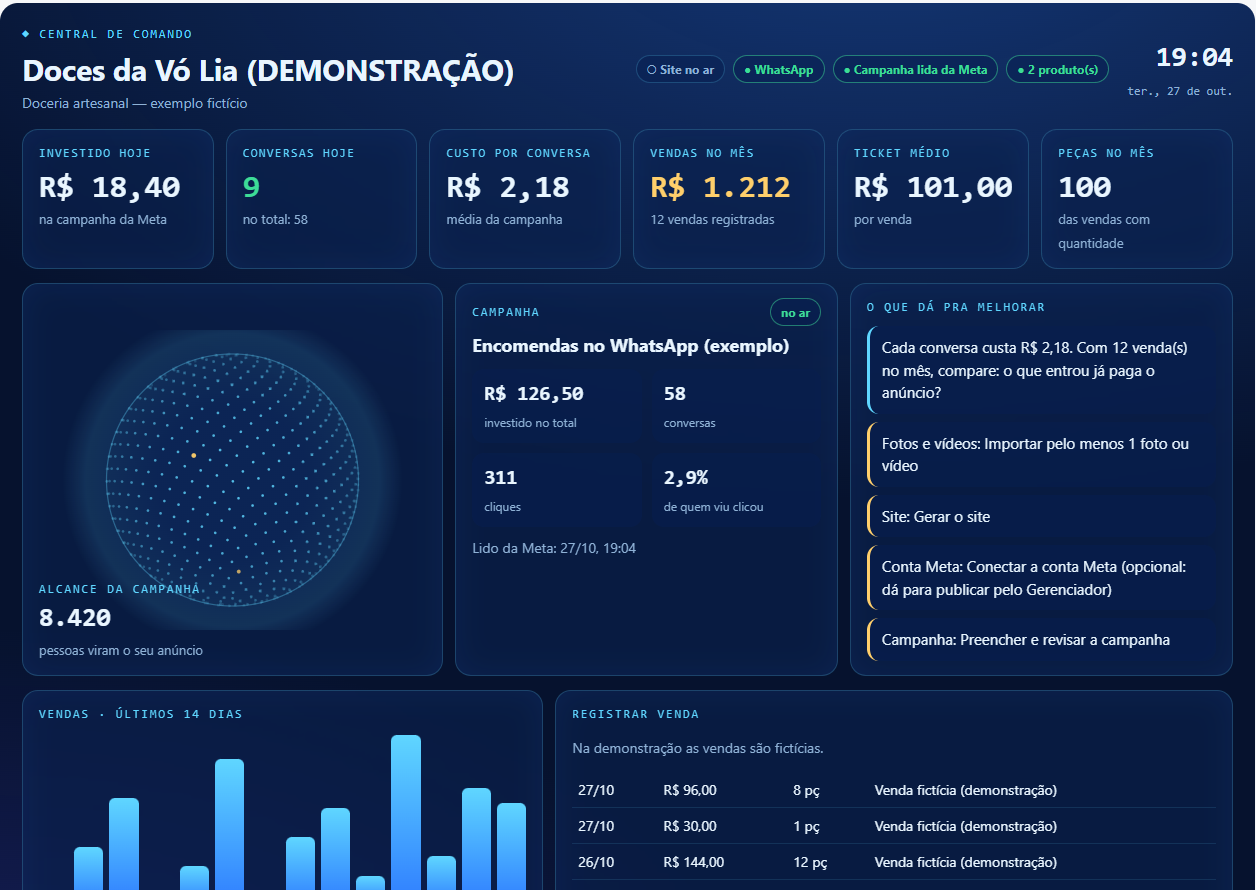Click the "Lido da Meta: 27/10, 19:04" line

[x=554, y=548]
